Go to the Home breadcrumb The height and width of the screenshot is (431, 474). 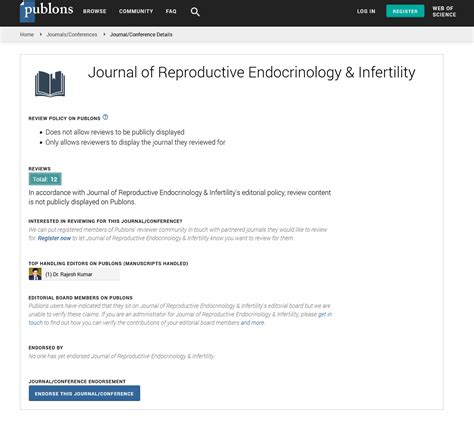[27, 34]
